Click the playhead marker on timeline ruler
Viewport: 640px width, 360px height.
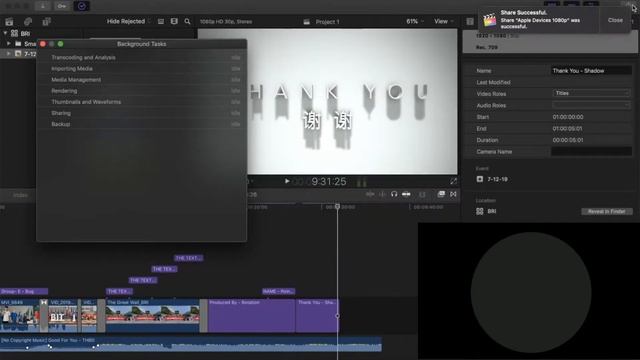click(x=338, y=207)
